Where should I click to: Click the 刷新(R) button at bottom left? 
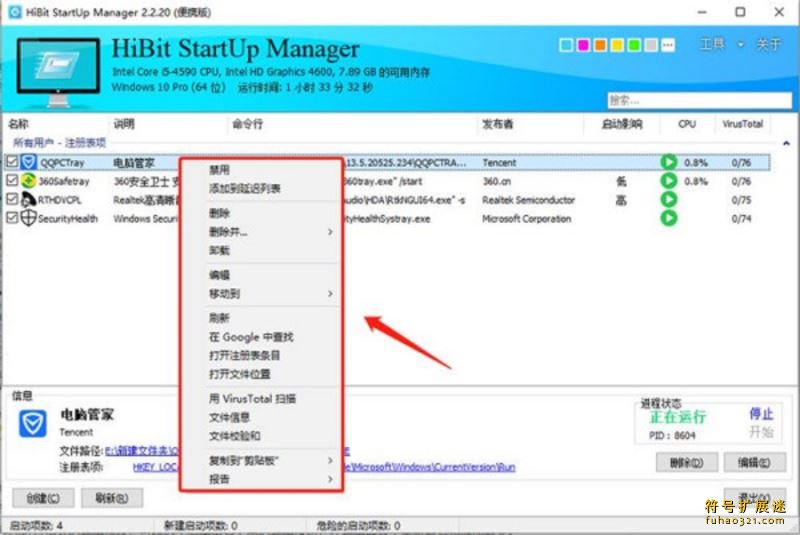tap(112, 498)
